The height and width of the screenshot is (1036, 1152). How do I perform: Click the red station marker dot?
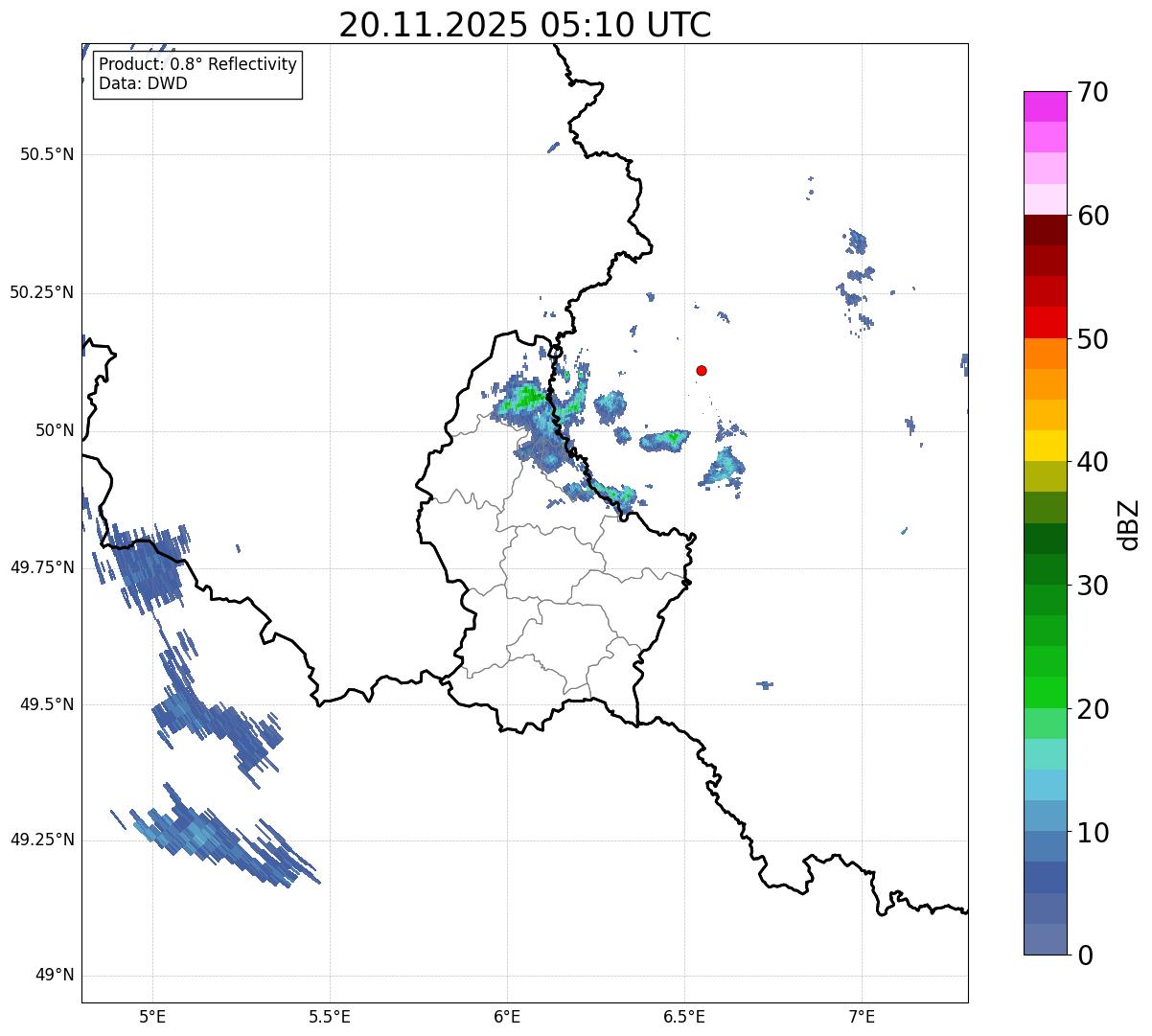(x=702, y=370)
